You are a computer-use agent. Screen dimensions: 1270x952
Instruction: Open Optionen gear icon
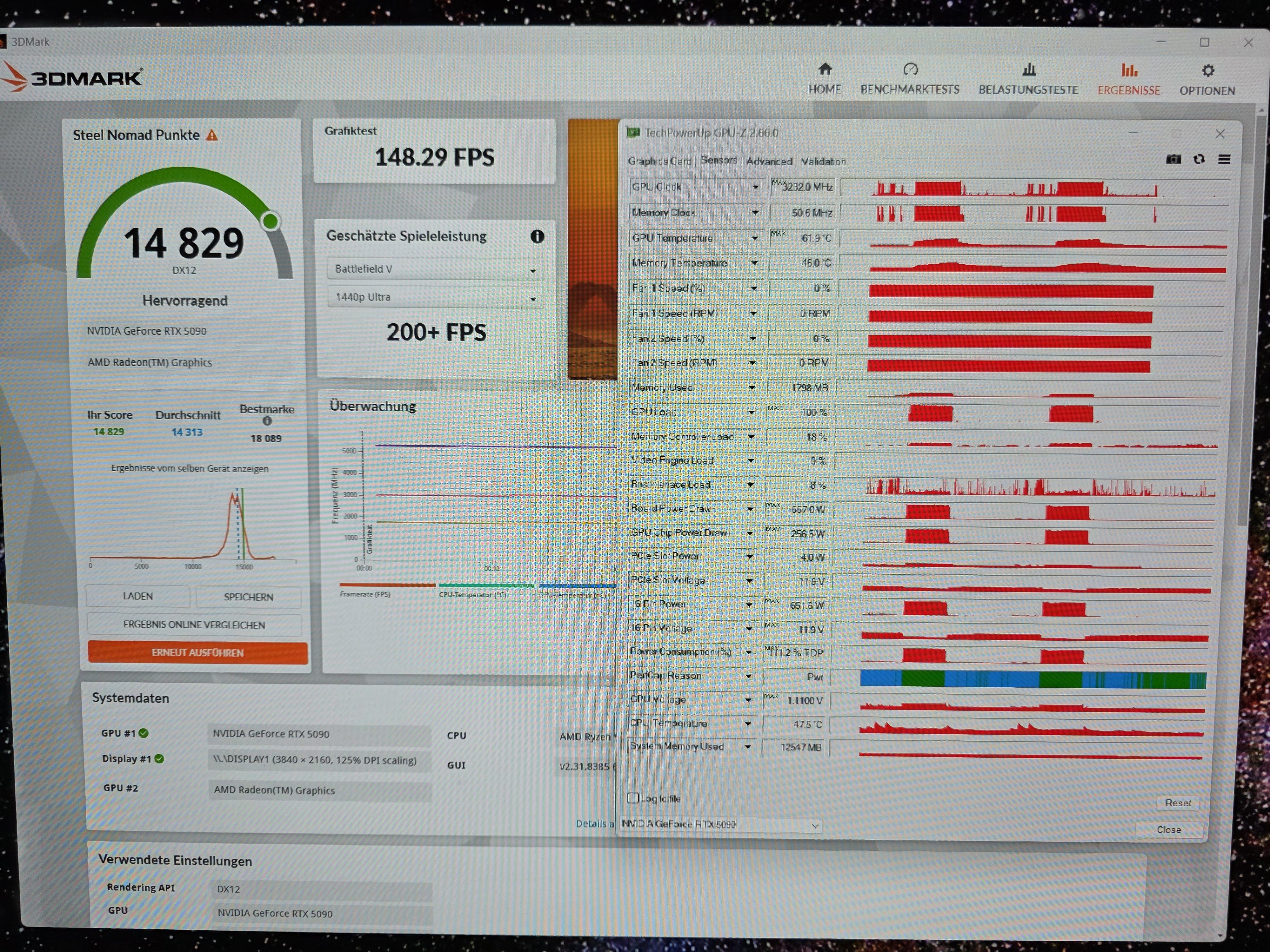click(x=1208, y=71)
